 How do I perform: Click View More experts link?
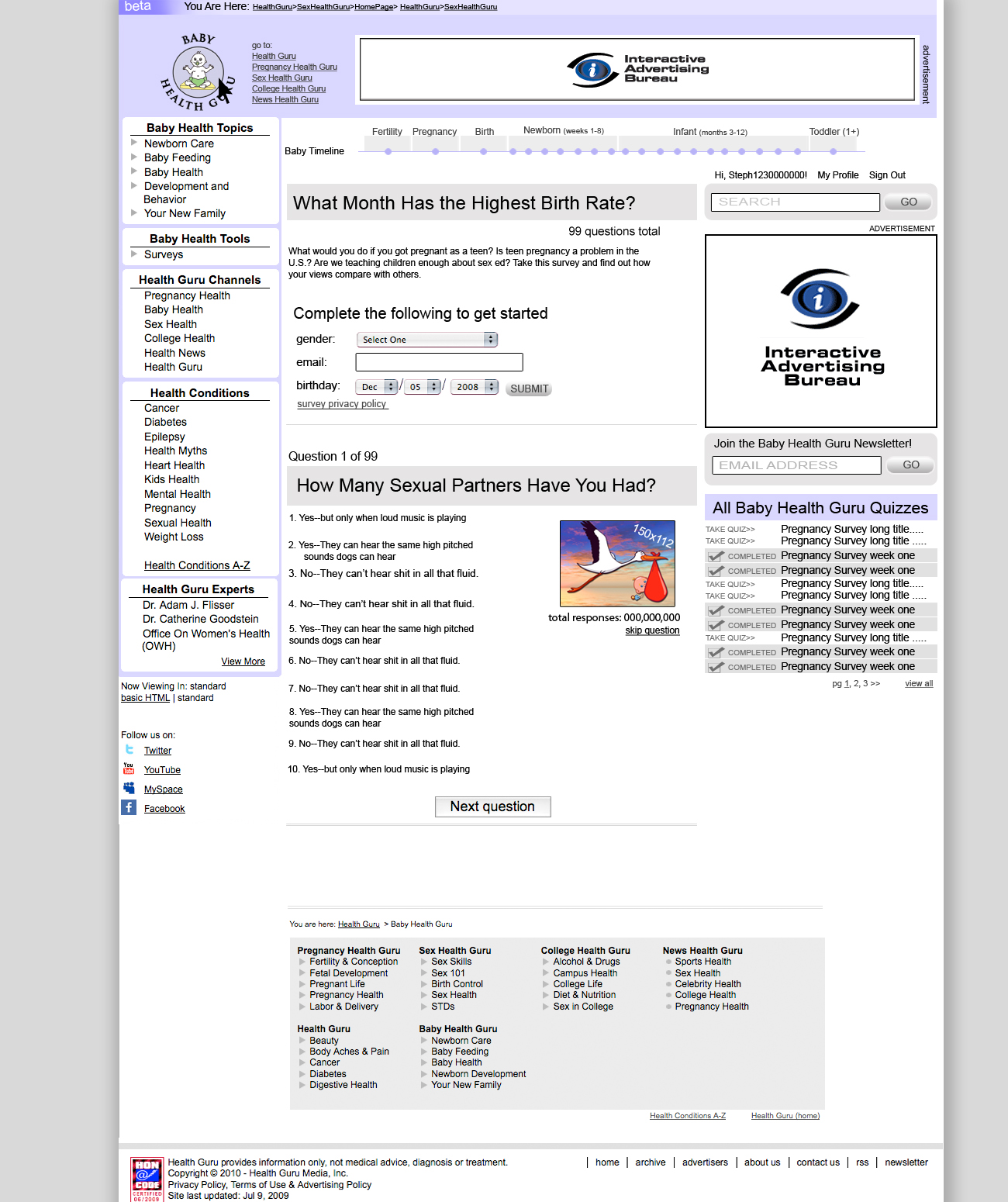point(243,661)
